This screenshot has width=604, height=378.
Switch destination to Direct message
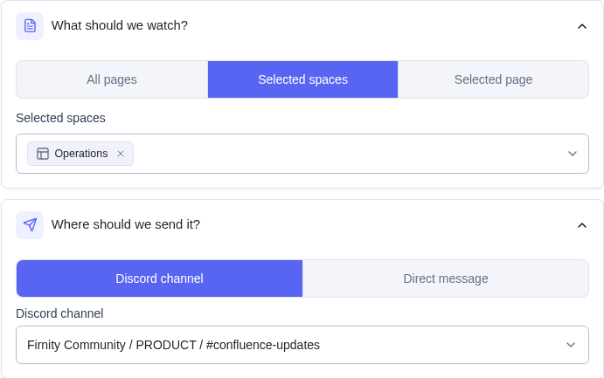point(445,279)
